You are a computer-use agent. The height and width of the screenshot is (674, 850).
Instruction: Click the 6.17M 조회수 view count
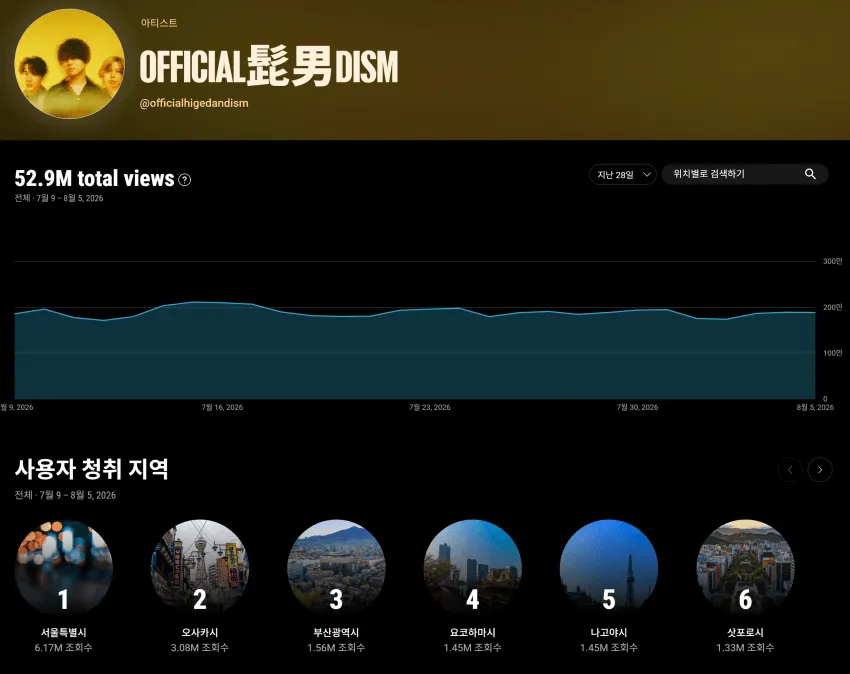[x=63, y=647]
